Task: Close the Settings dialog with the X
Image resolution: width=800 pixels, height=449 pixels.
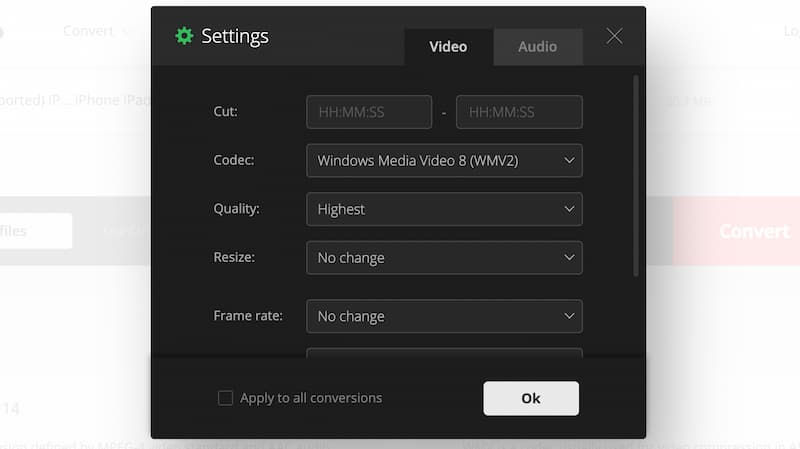Action: click(614, 36)
